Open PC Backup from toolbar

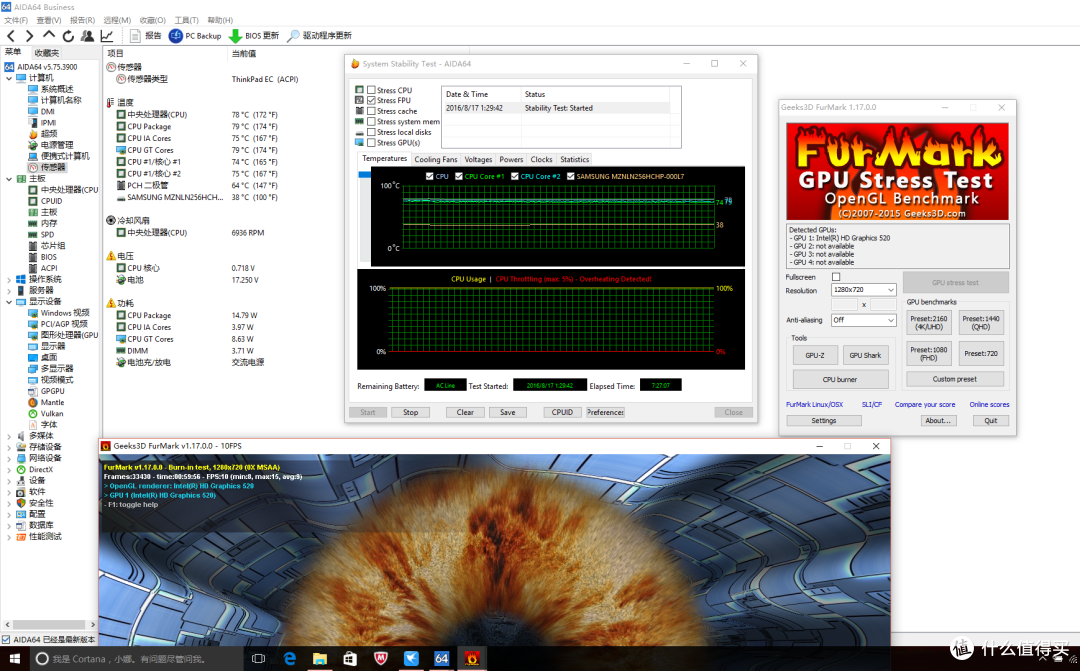(195, 36)
